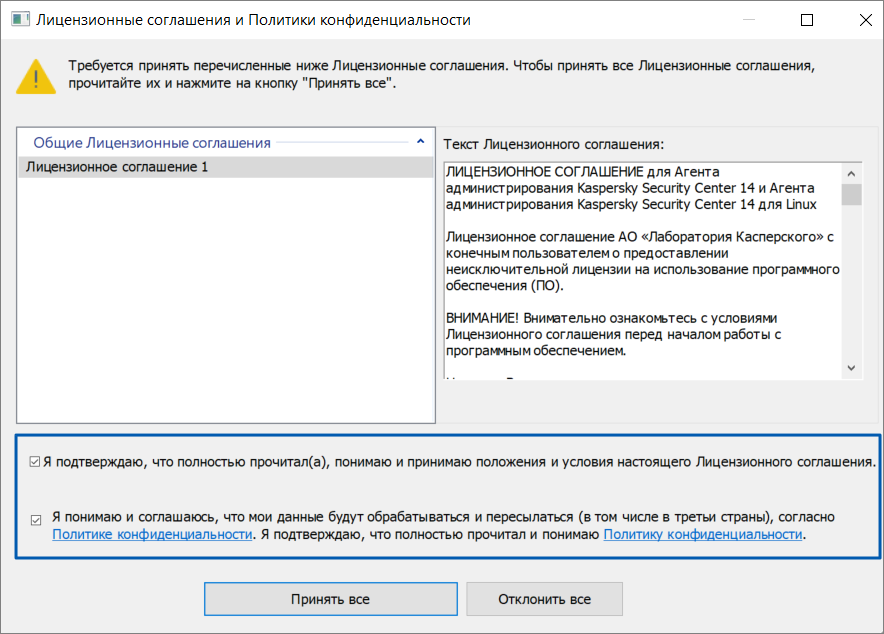Click the "ВНИМАНИЕ! Внимательно ознакомьтесь" paragraph
The image size is (884, 634).
coord(613,334)
